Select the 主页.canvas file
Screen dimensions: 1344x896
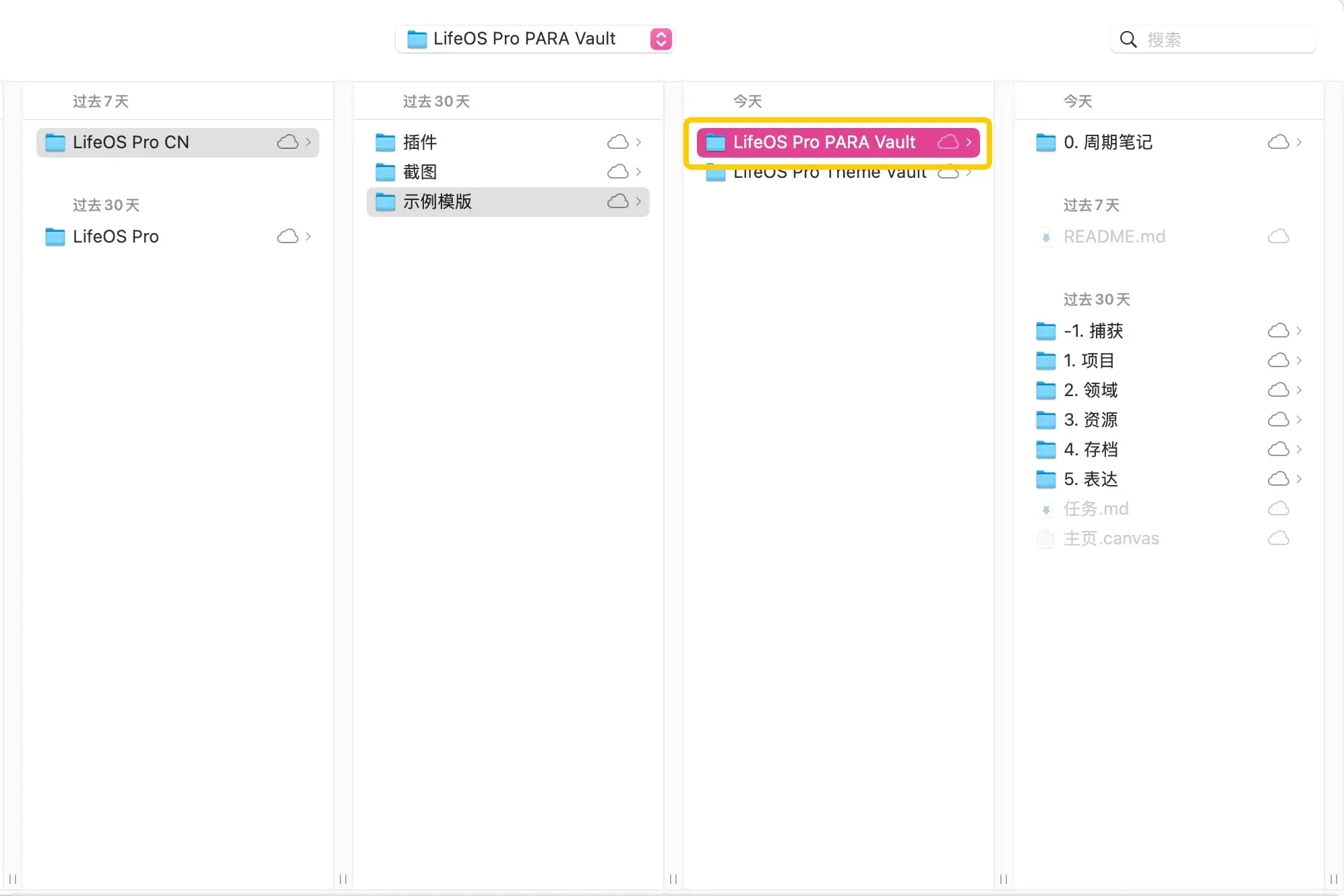pos(1111,538)
